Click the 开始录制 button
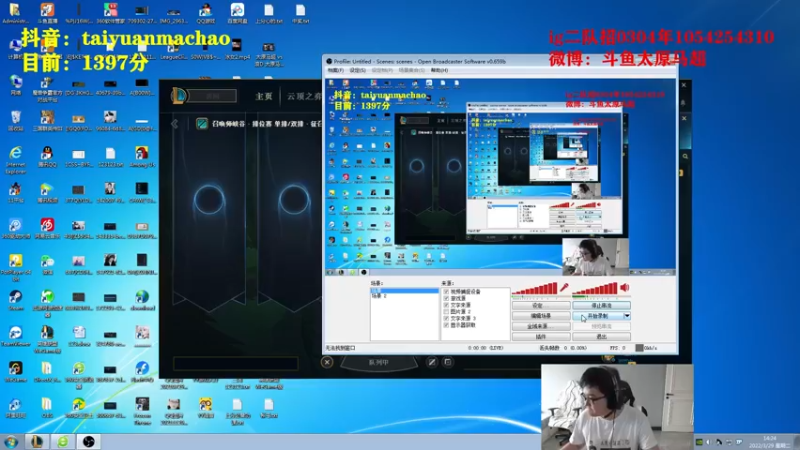Image resolution: width=800 pixels, height=450 pixels. pos(597,316)
